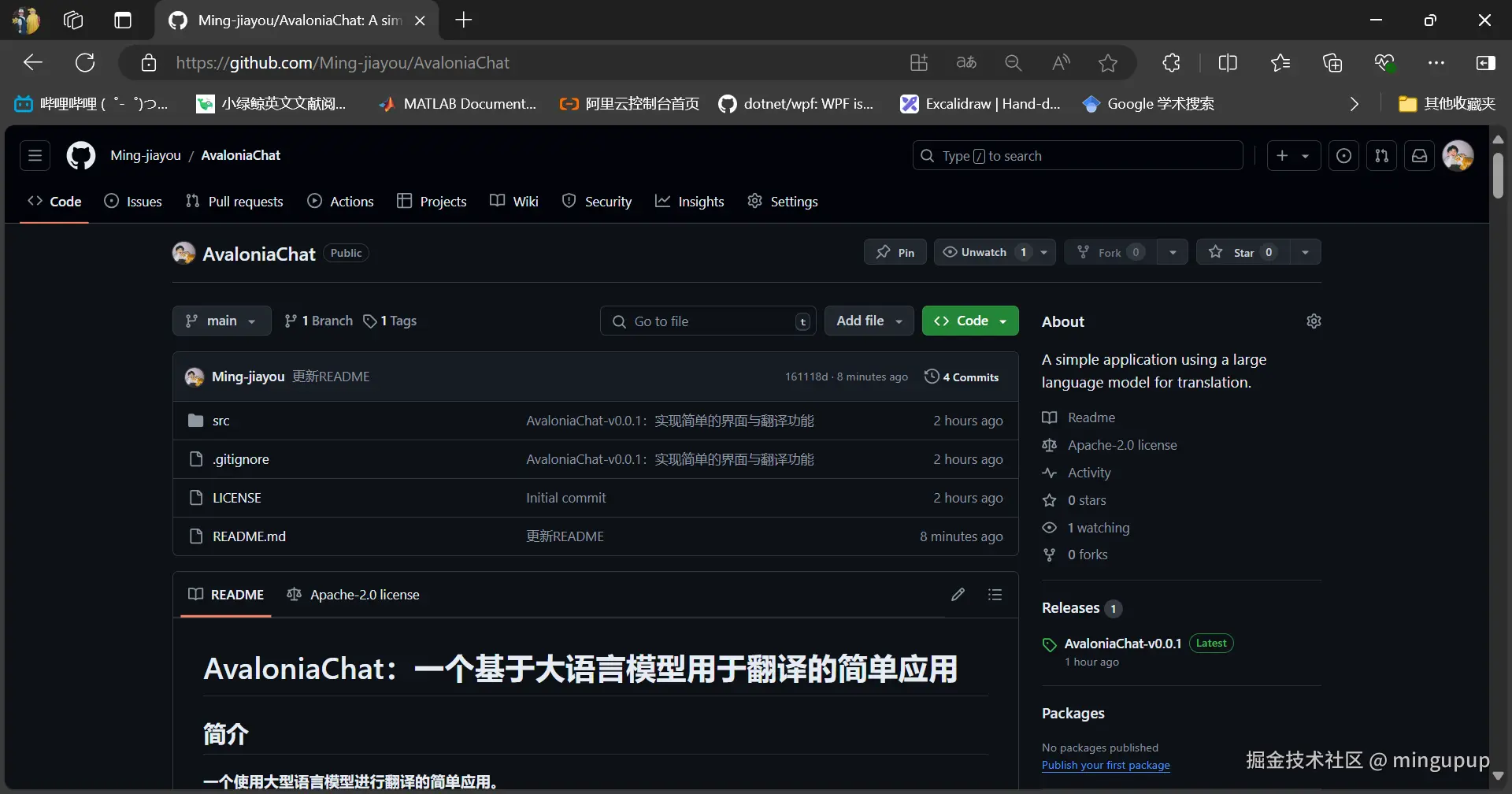Open the Insights tab
This screenshot has height=794, width=1512.
[x=690, y=202]
